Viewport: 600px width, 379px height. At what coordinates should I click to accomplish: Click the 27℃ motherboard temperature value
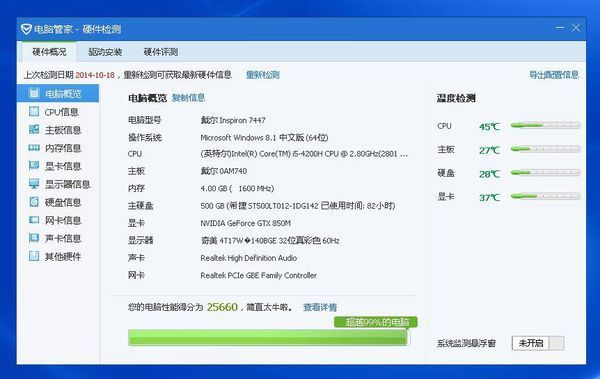[489, 150]
